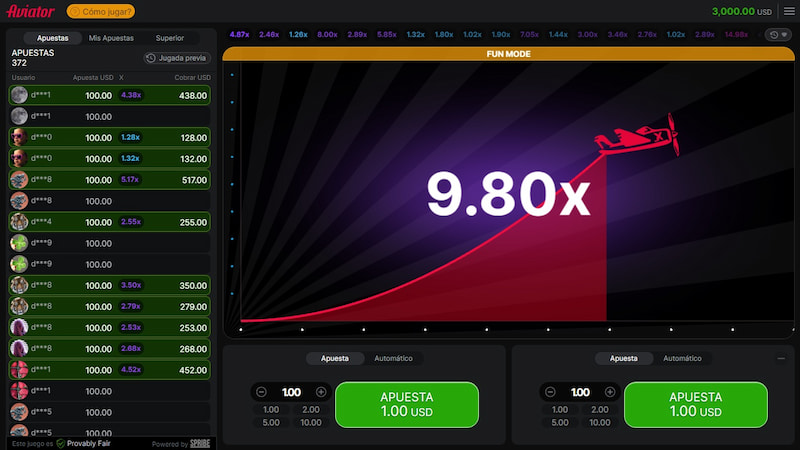
Task: Choose 5.00 quick bet in left panel
Action: 271,422
